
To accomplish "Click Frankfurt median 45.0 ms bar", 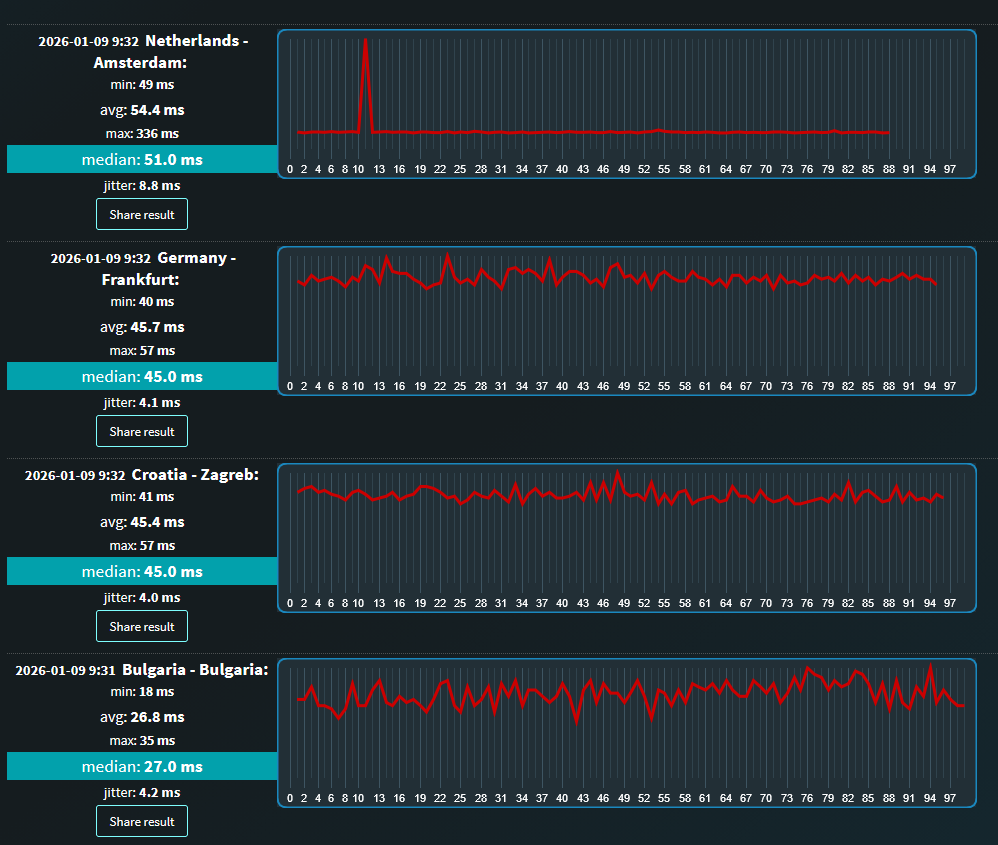I will click(x=142, y=376).
